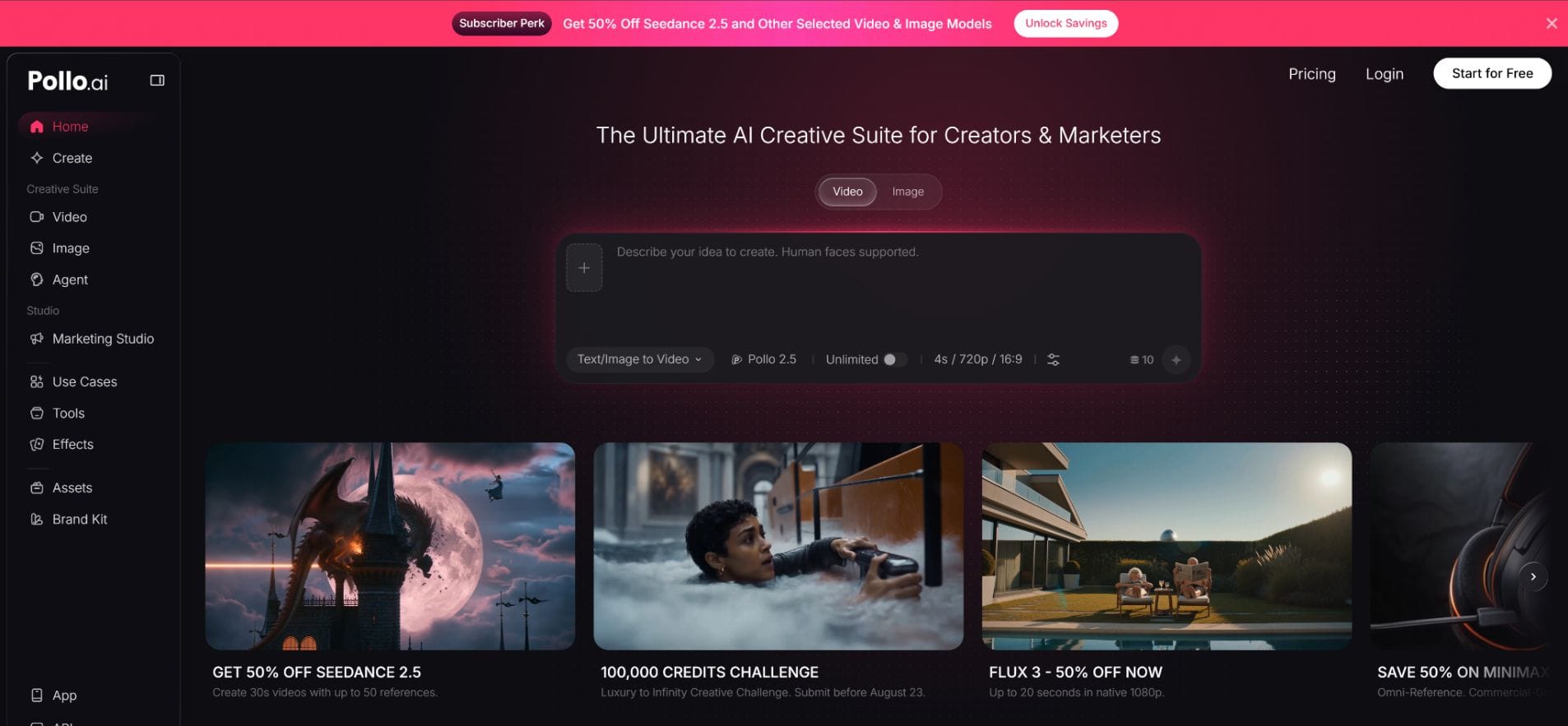
Task: Click the Tools label in sidebar
Action: (68, 413)
